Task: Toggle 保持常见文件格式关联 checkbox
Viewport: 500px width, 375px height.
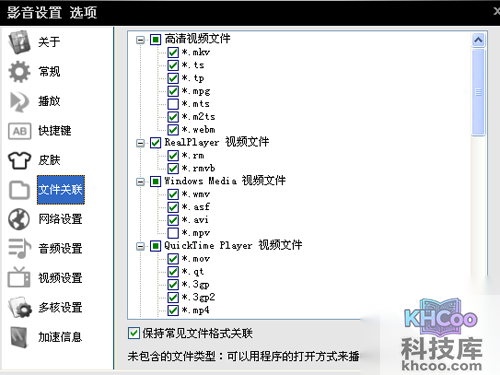Action: [134, 333]
